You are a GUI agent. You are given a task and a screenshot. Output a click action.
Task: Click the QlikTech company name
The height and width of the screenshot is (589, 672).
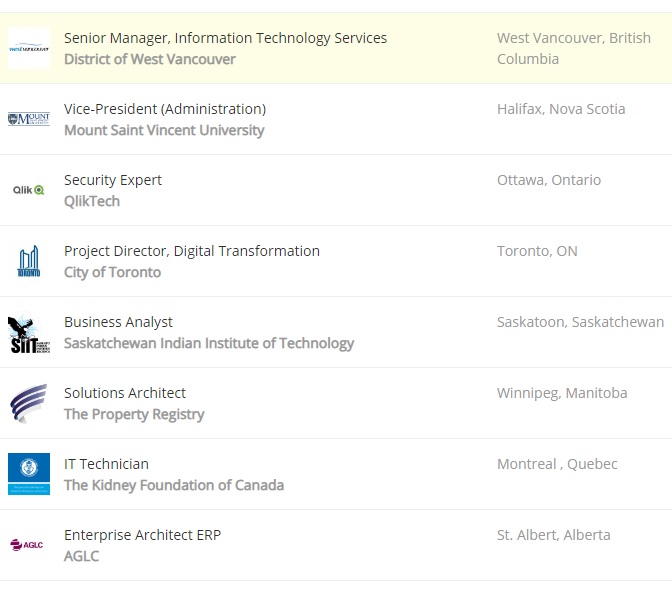[92, 201]
